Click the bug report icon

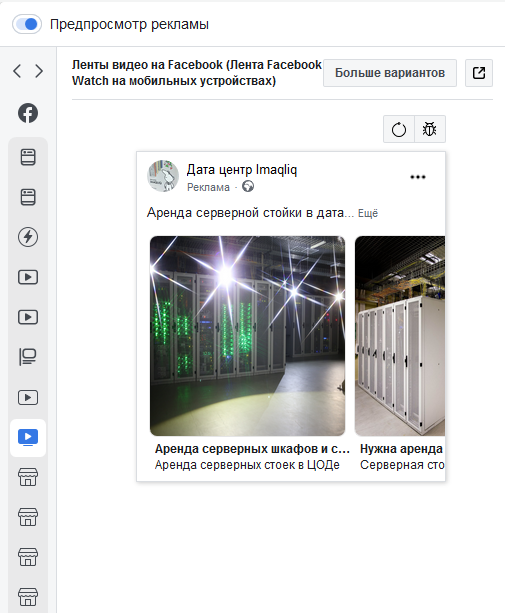pyautogui.click(x=430, y=129)
